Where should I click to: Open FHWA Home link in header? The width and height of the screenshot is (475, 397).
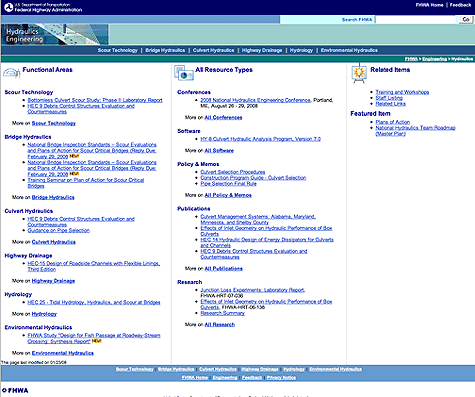pyautogui.click(x=429, y=5)
